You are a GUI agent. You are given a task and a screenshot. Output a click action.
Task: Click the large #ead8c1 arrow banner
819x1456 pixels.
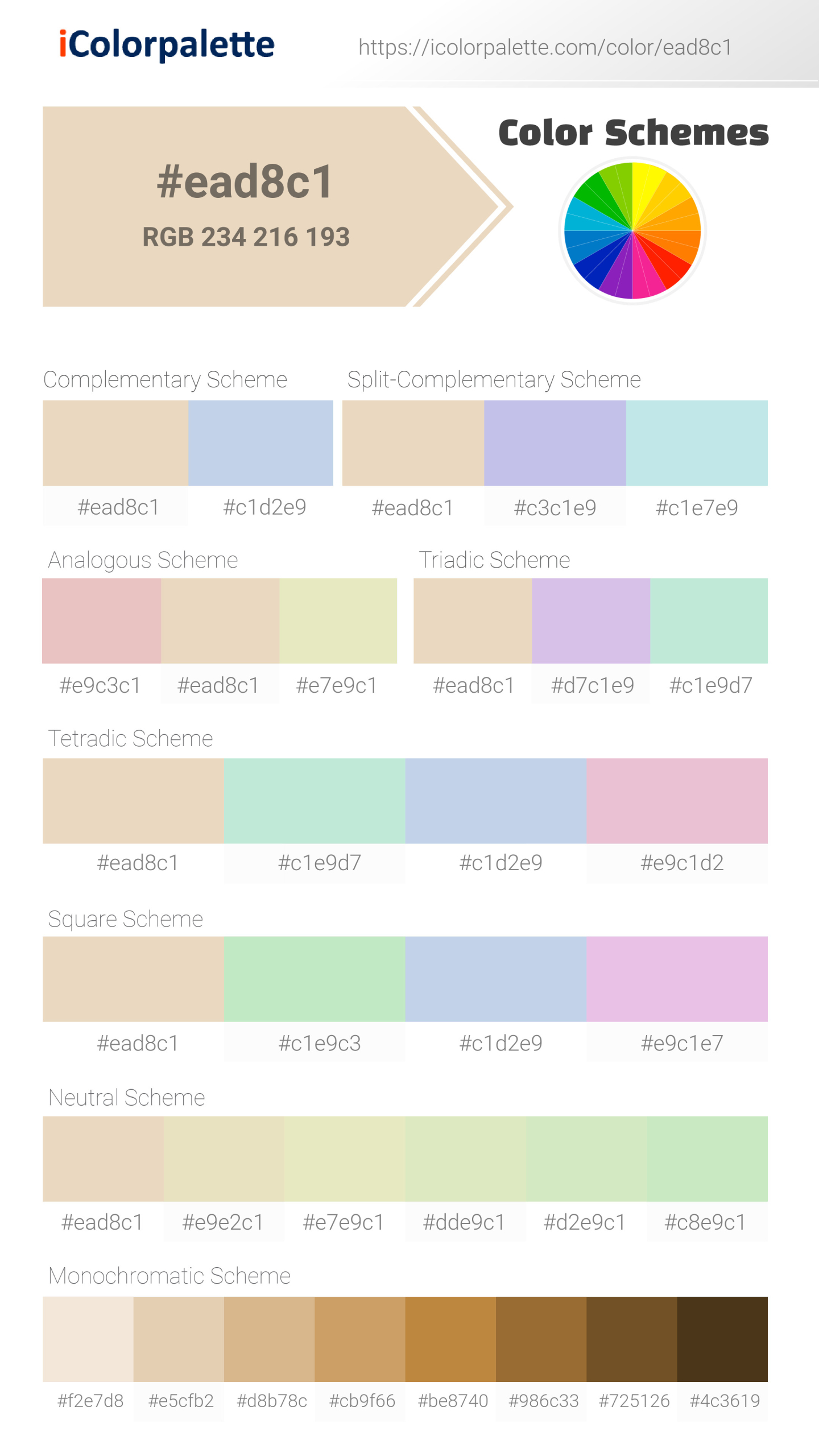pyautogui.click(x=245, y=206)
